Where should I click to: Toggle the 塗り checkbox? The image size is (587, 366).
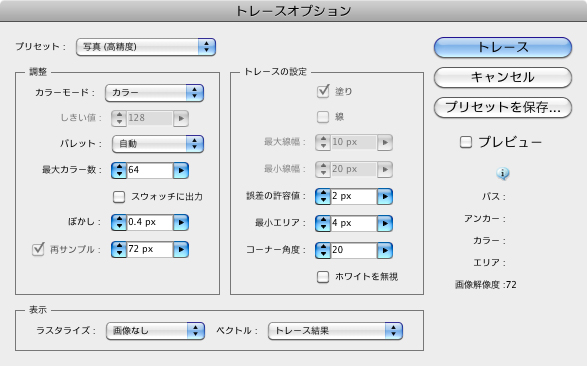[x=323, y=91]
